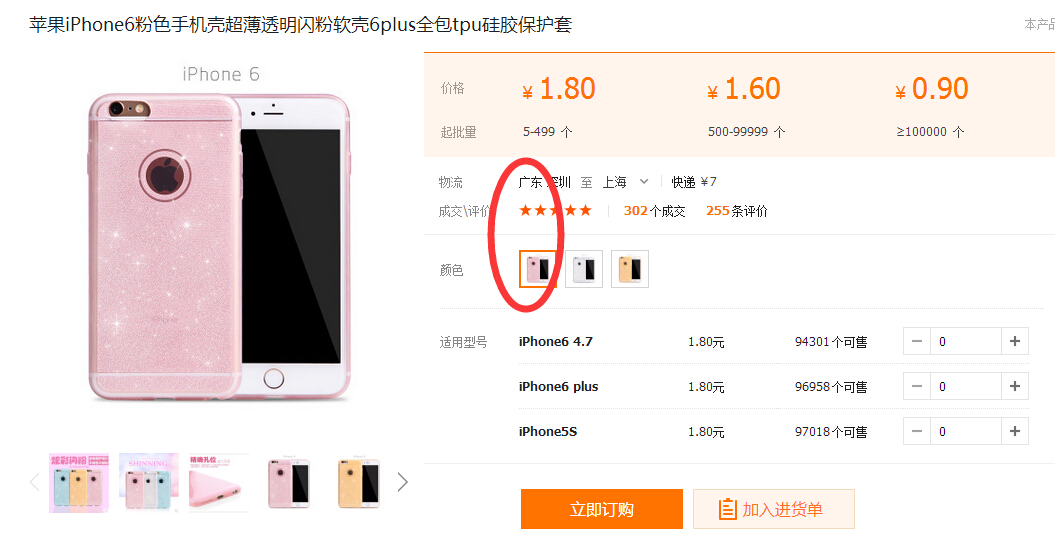Open the 302个成交 transactions link
This screenshot has width=1055, height=544.
(x=654, y=211)
